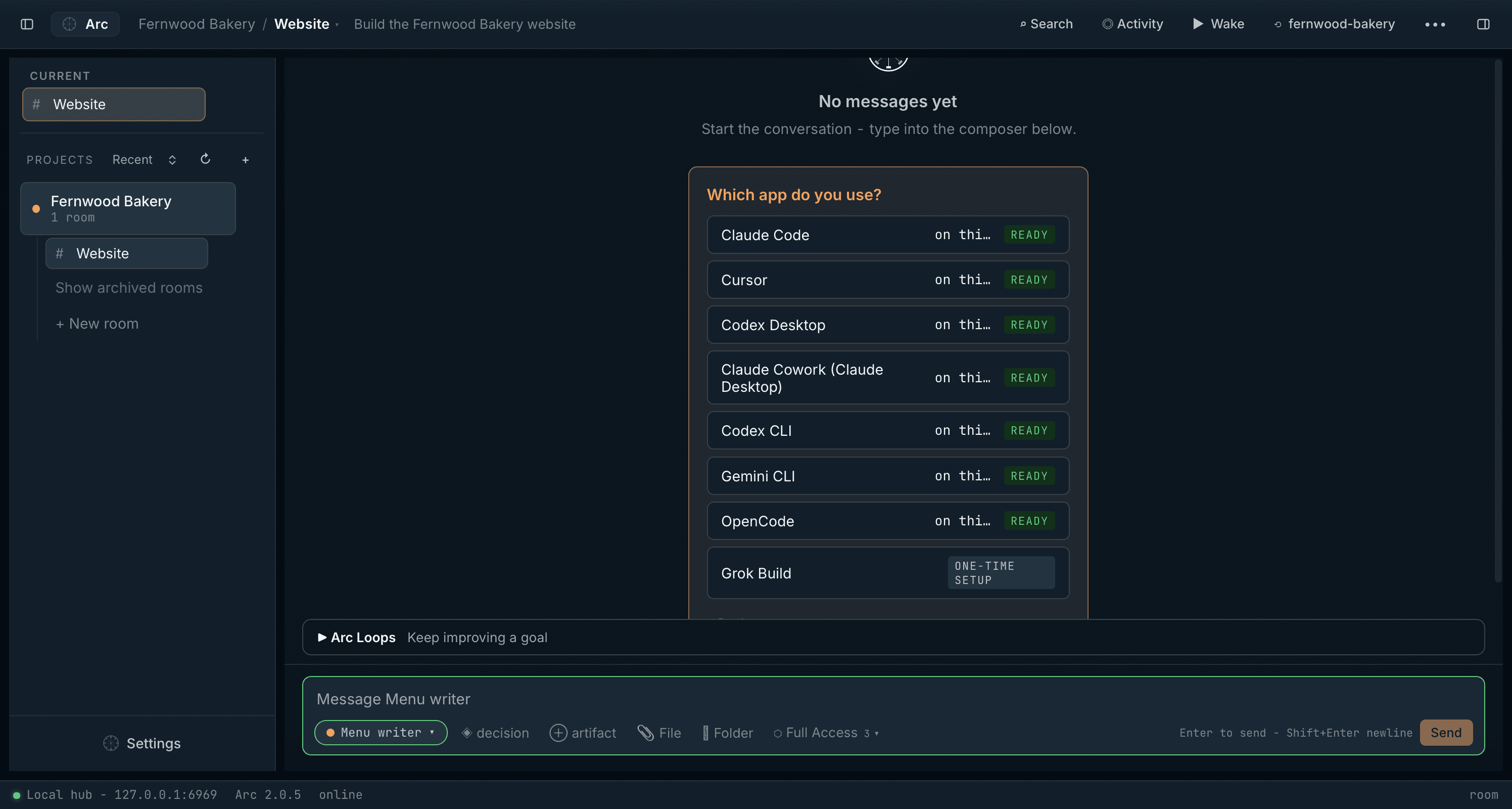Click READY badge on Cursor row
The image size is (1512, 809).
(x=1029, y=280)
